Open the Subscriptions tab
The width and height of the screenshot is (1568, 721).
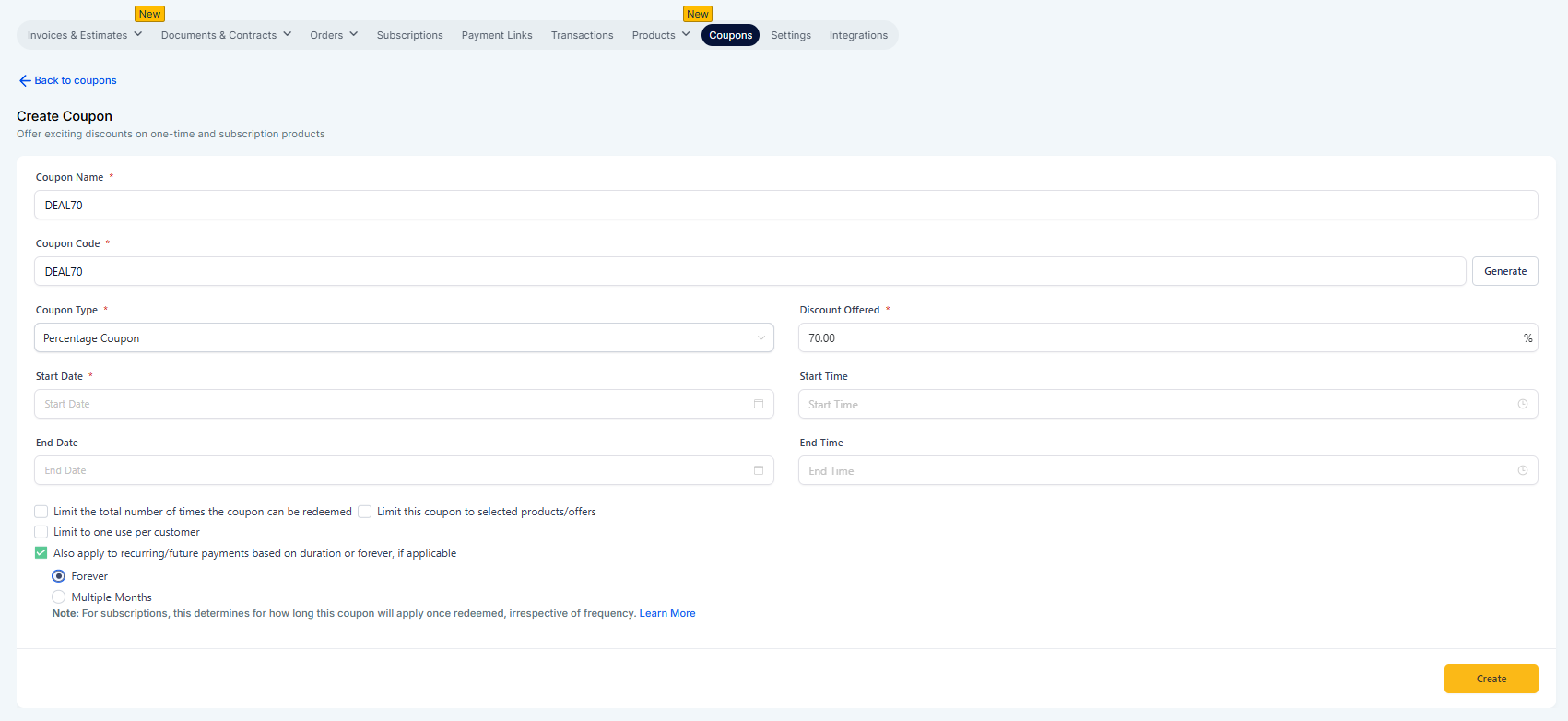coord(409,35)
